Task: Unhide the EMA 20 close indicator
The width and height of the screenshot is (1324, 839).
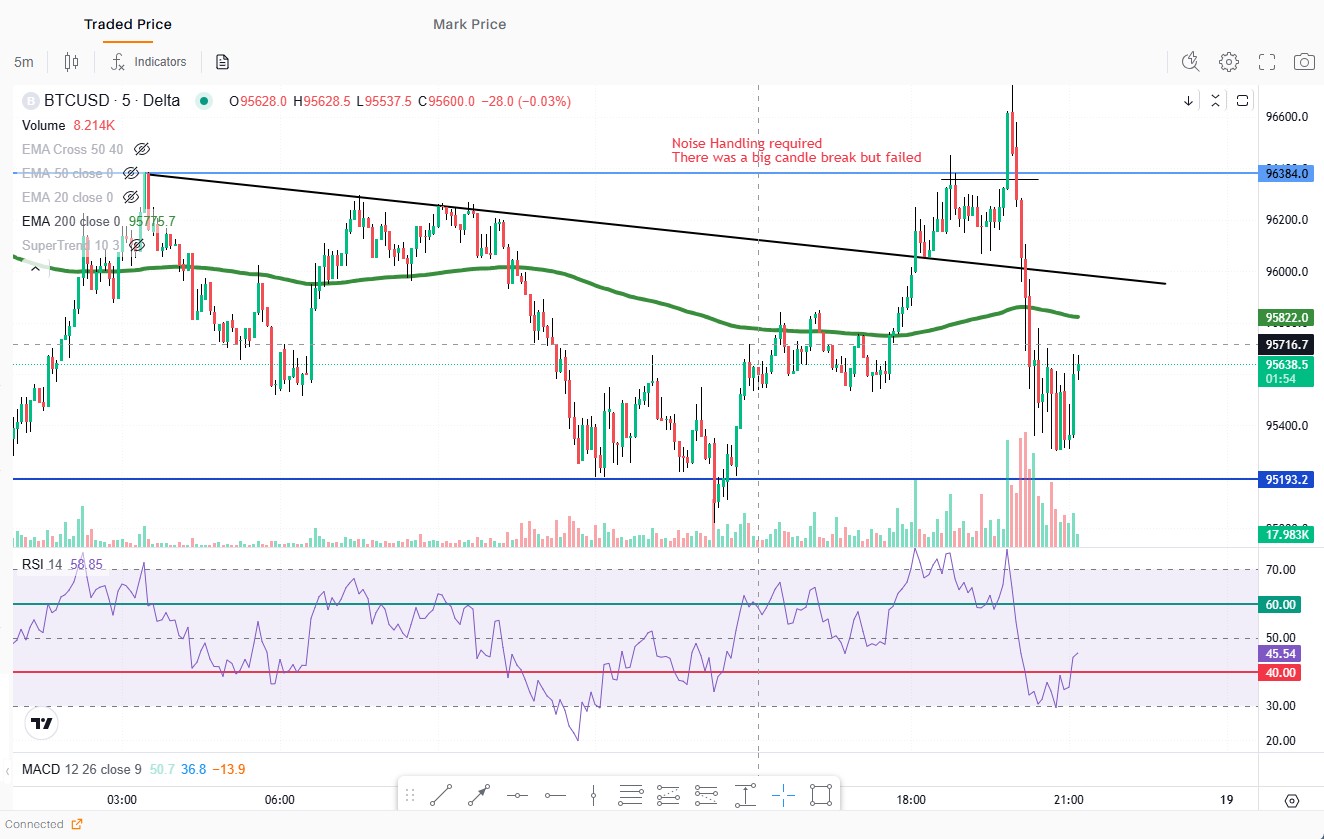Action: pyautogui.click(x=131, y=197)
